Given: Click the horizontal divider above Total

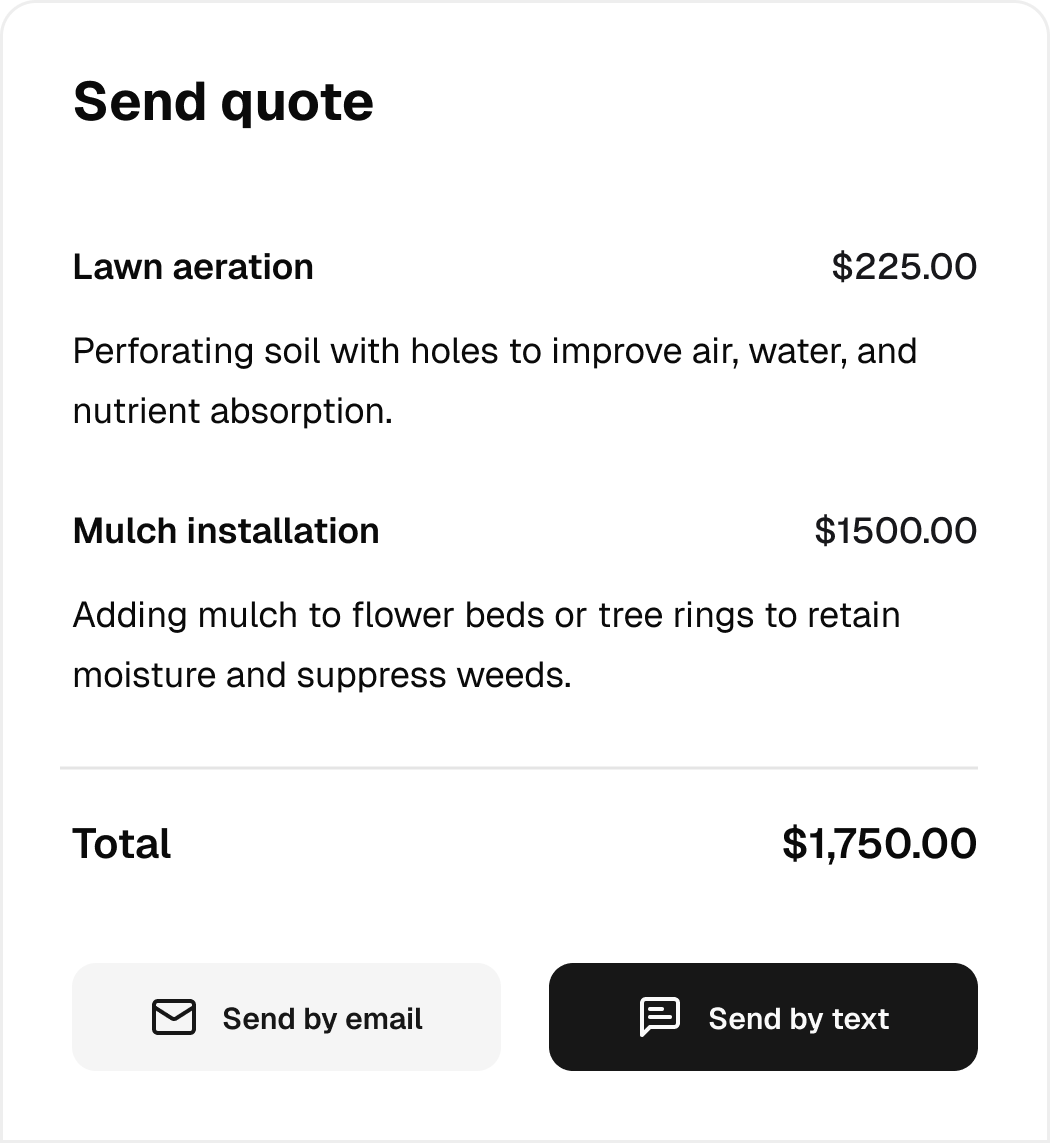Looking at the screenshot, I should click(518, 768).
